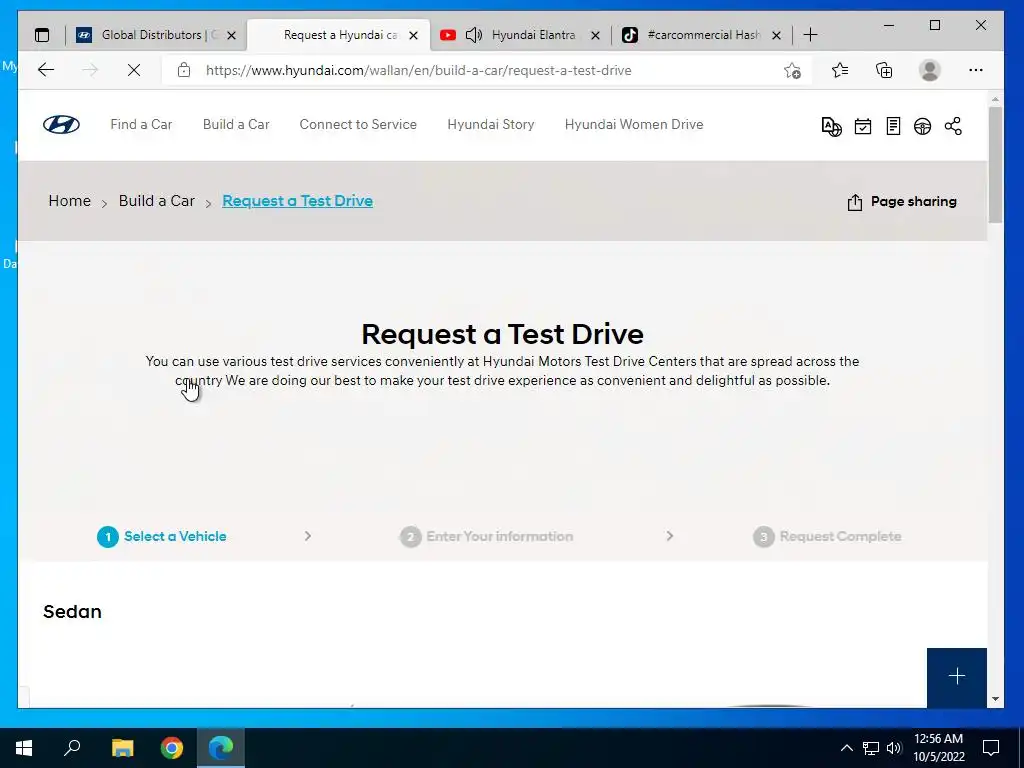Go to Home breadcrumb link
This screenshot has width=1024, height=768.
click(69, 200)
